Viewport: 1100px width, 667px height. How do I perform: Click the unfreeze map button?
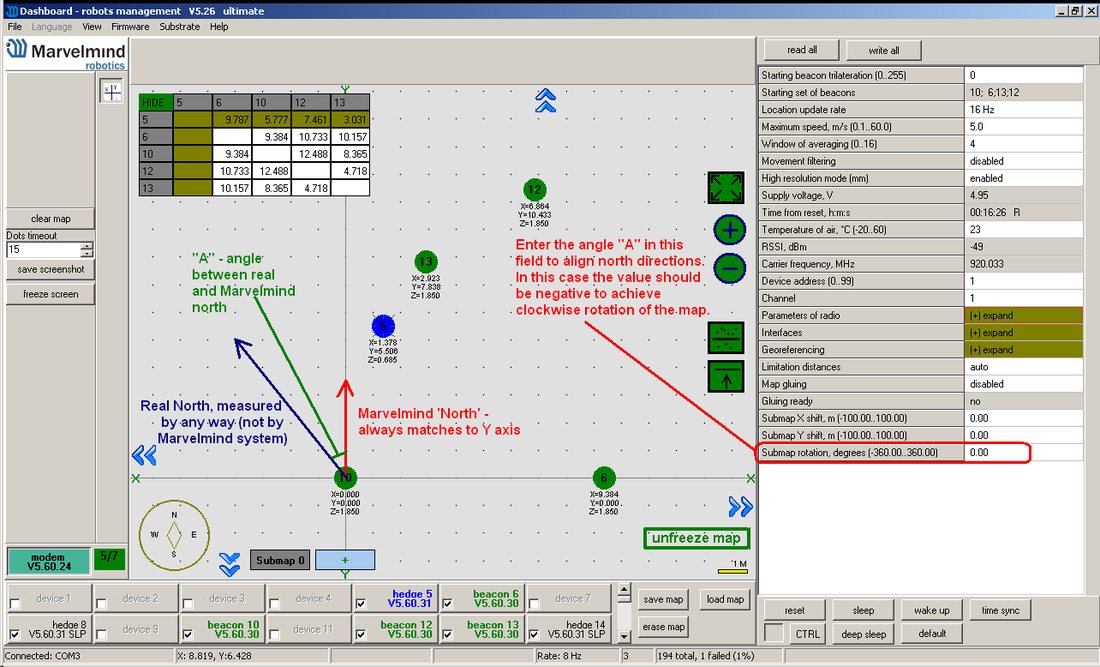point(697,538)
